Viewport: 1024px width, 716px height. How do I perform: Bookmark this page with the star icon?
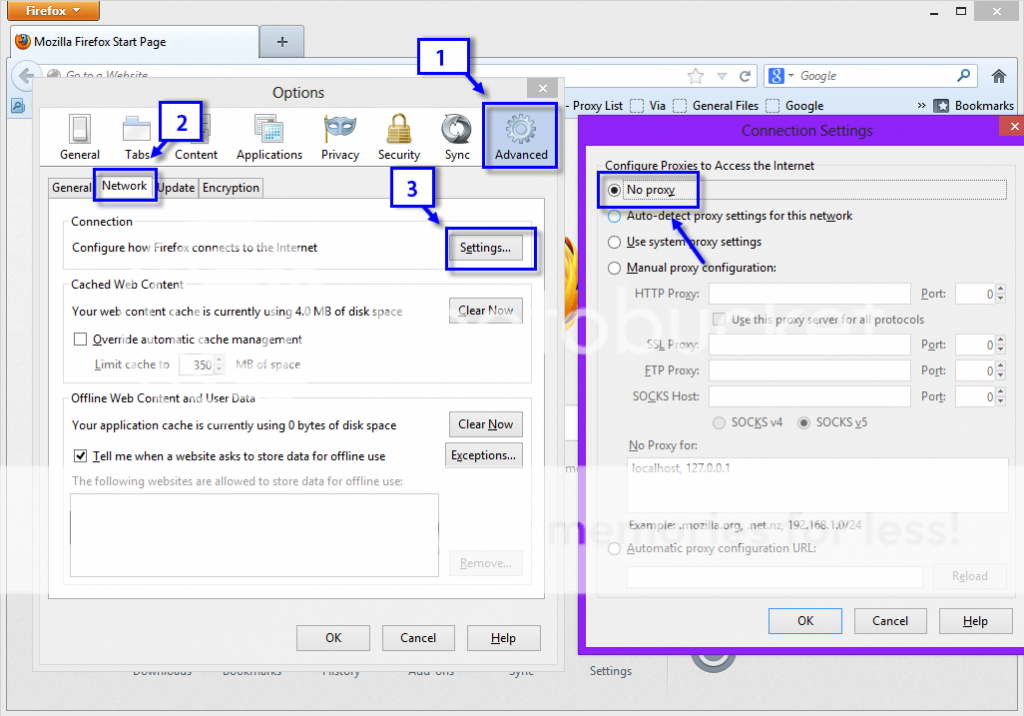click(x=696, y=76)
